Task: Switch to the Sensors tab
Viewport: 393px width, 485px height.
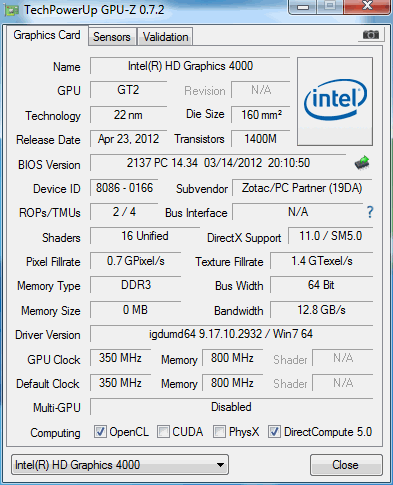Action: coord(112,37)
